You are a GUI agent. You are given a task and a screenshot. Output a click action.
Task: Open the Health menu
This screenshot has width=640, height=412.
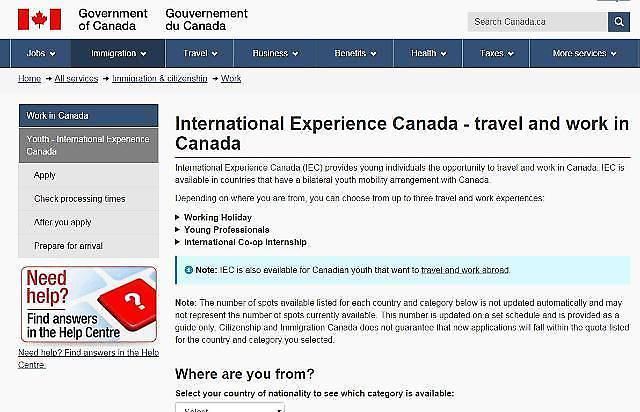point(427,53)
